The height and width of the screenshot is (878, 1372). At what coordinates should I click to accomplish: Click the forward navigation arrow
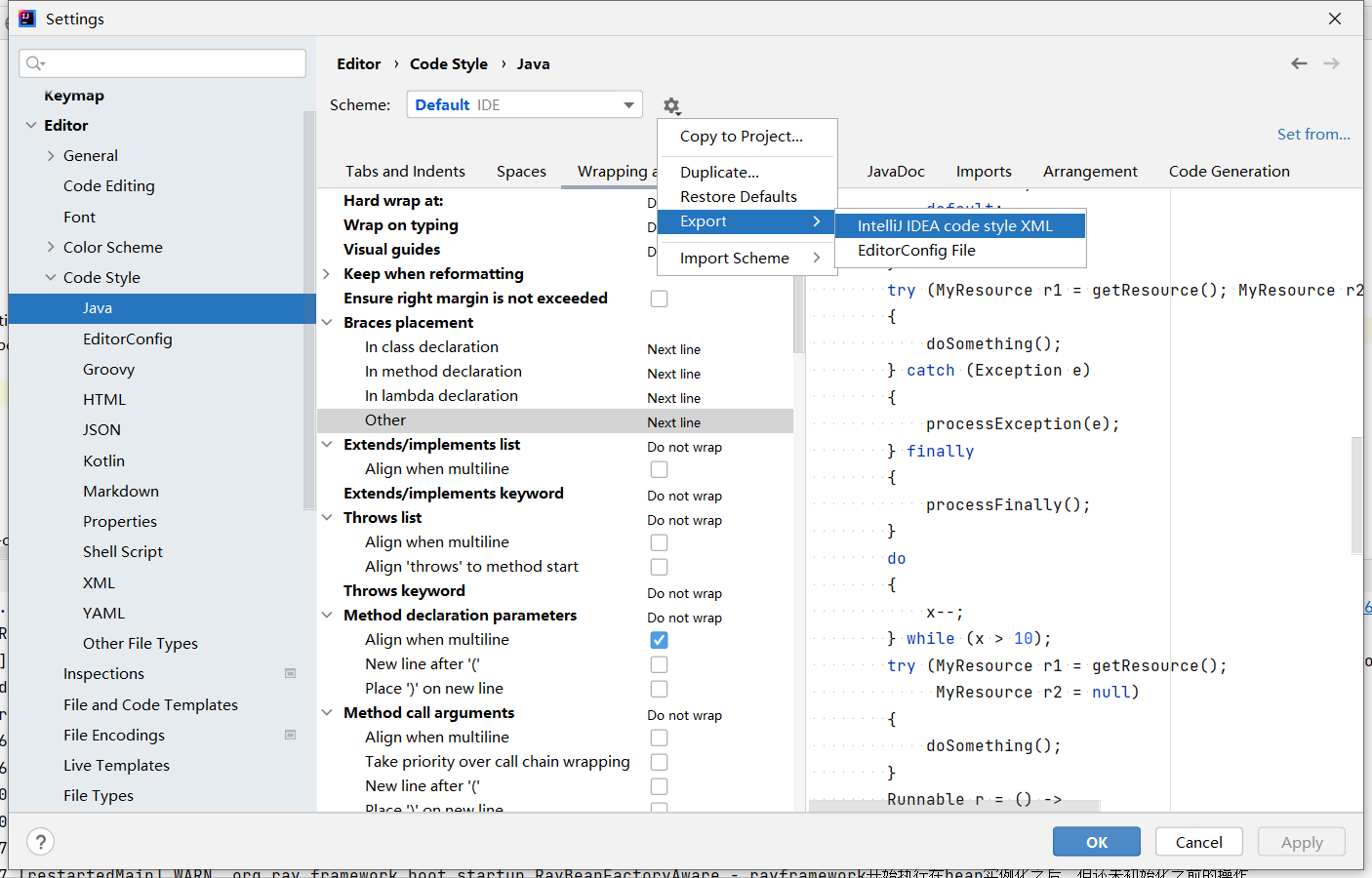(x=1331, y=63)
